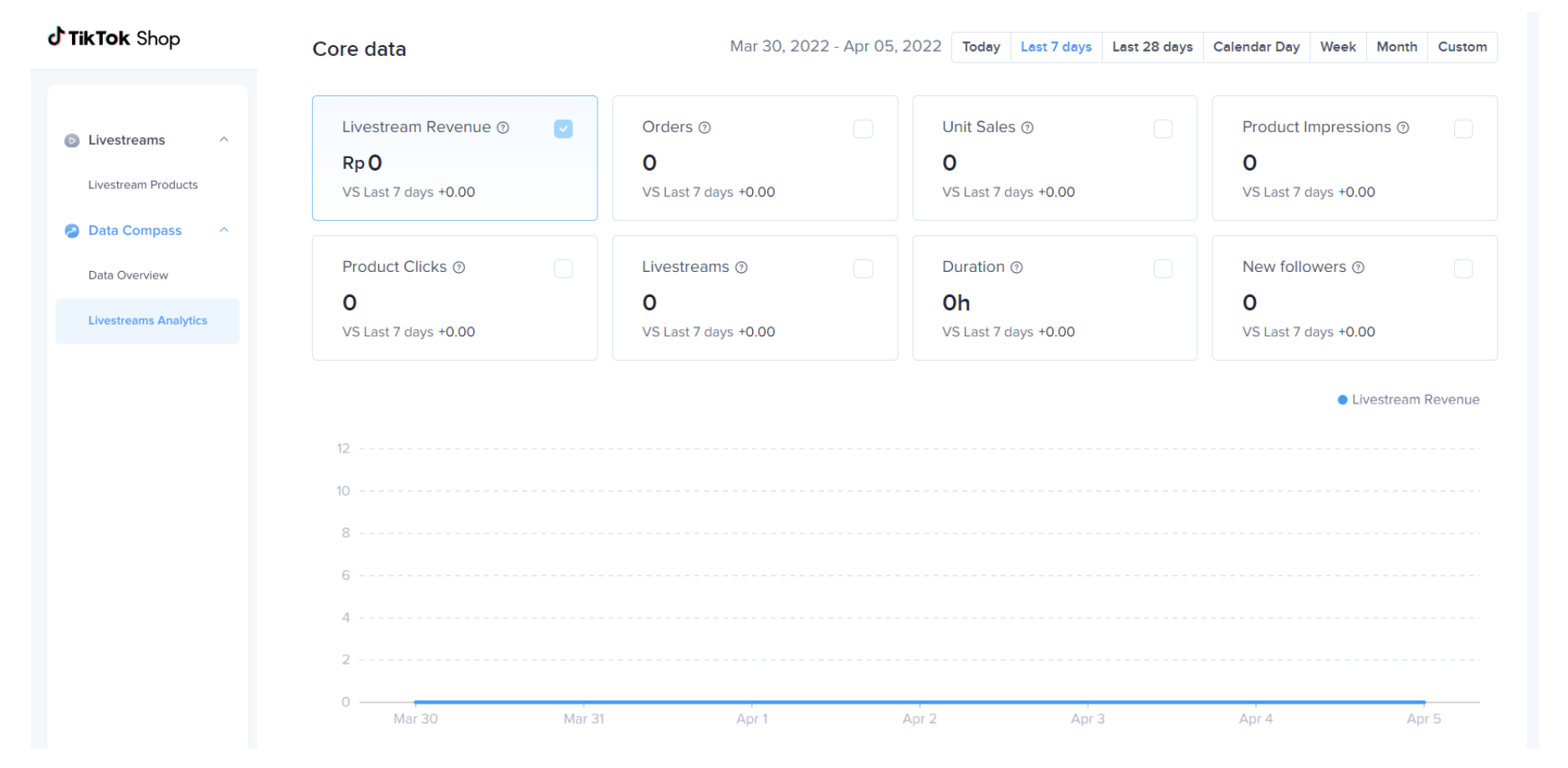Image resolution: width=1568 pixels, height=768 pixels.
Task: Open the Unit Sales help tooltip icon
Action: coord(1027,128)
